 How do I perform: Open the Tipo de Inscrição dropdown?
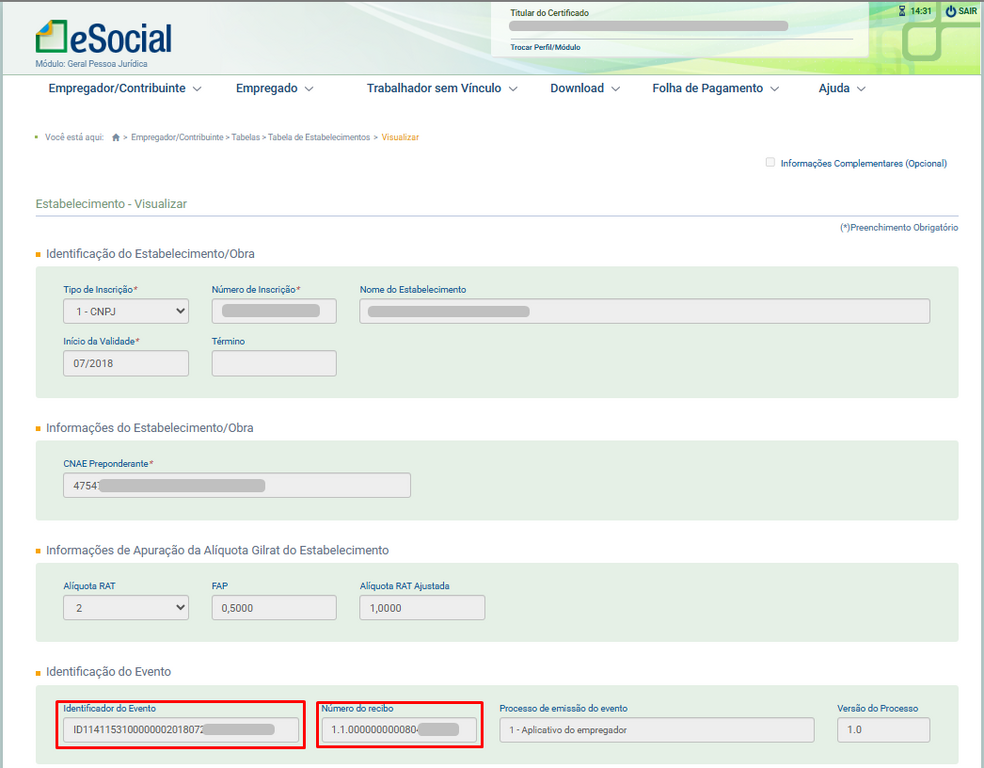pyautogui.click(x=126, y=311)
